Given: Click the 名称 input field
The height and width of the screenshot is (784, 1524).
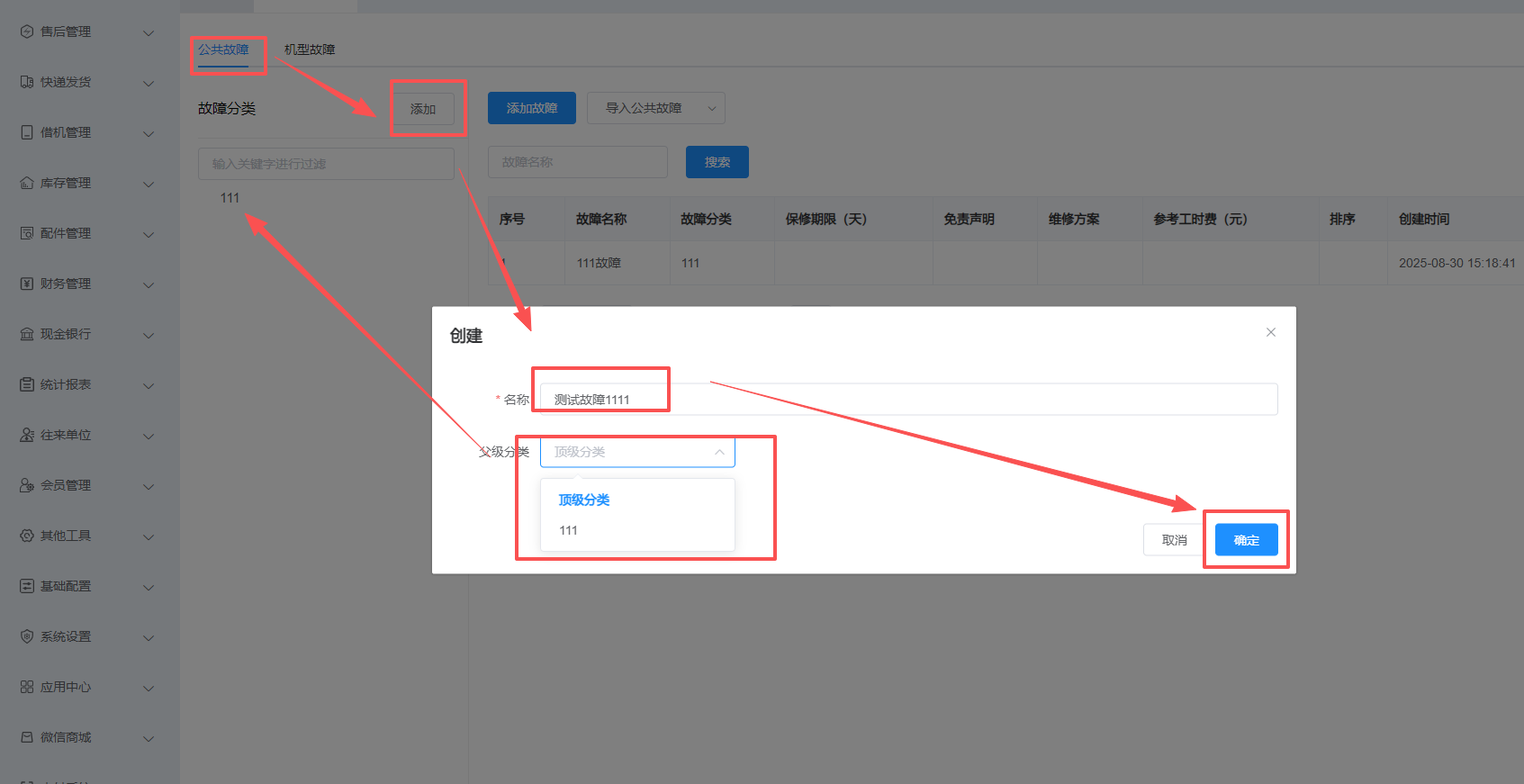Looking at the screenshot, I should coord(907,399).
